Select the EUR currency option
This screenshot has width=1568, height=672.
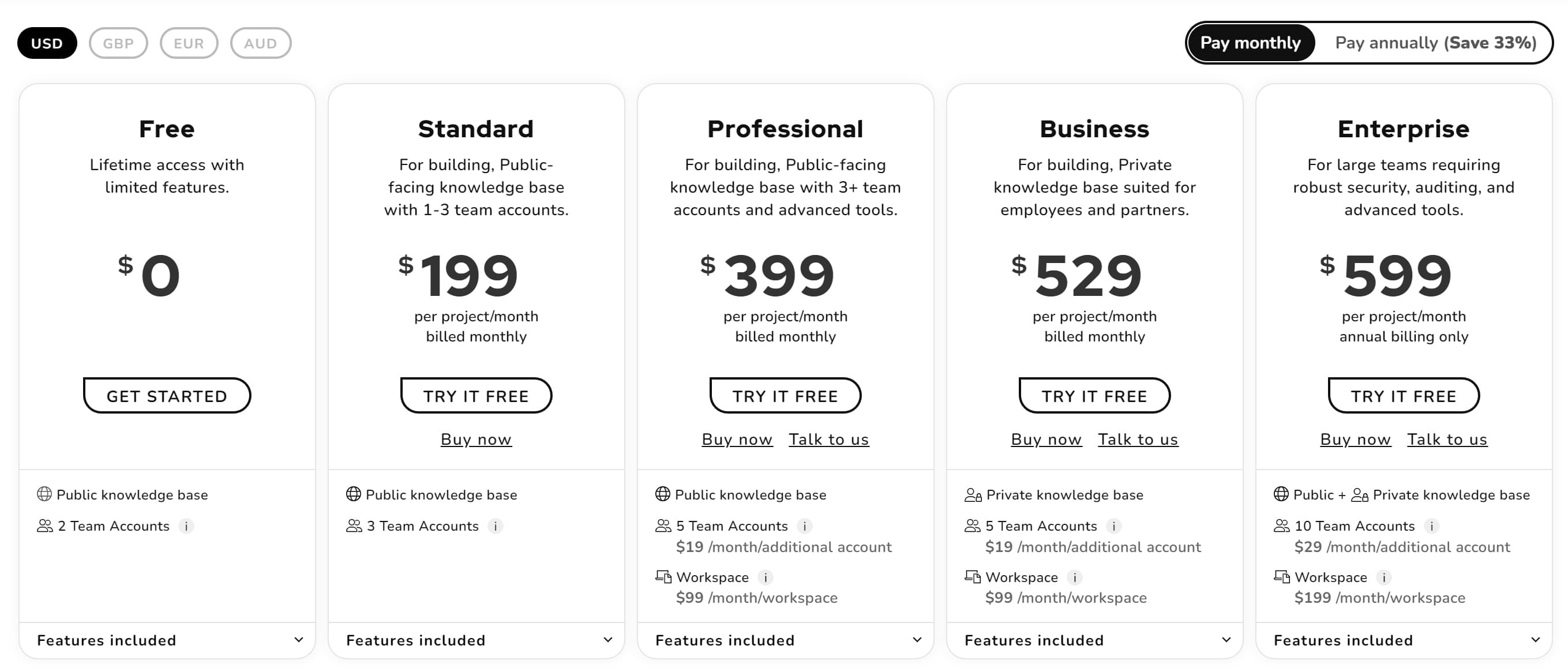pos(189,43)
